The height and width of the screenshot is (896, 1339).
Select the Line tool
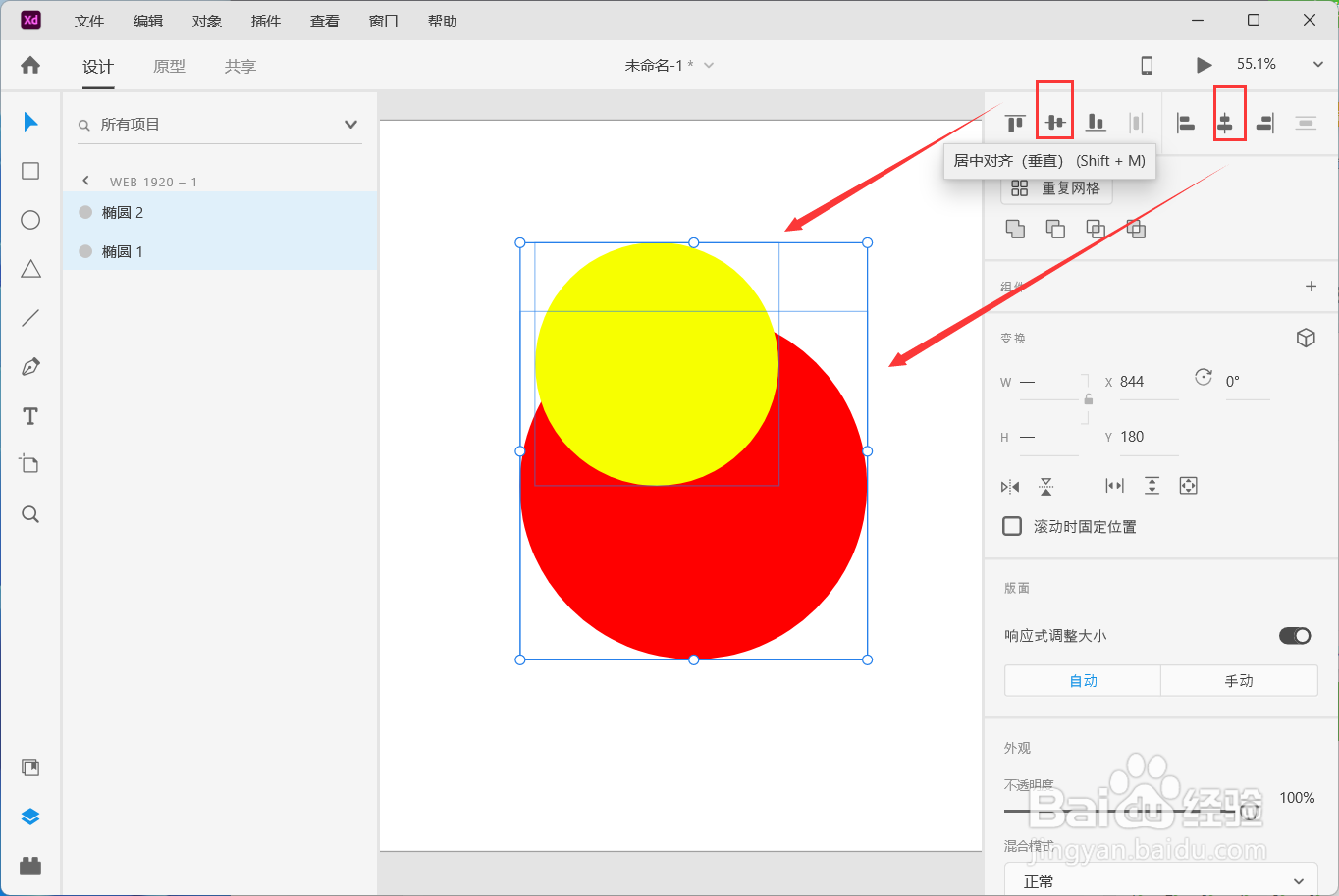(x=30, y=318)
